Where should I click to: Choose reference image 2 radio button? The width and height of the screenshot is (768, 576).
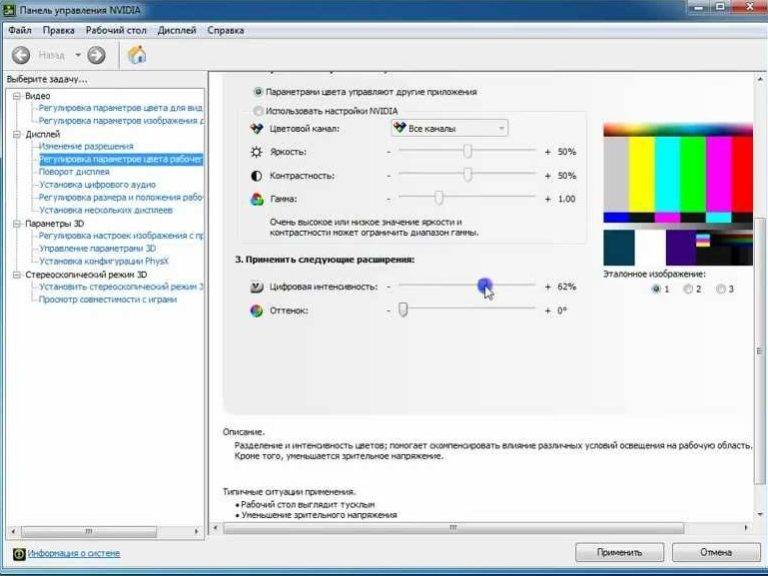(688, 289)
